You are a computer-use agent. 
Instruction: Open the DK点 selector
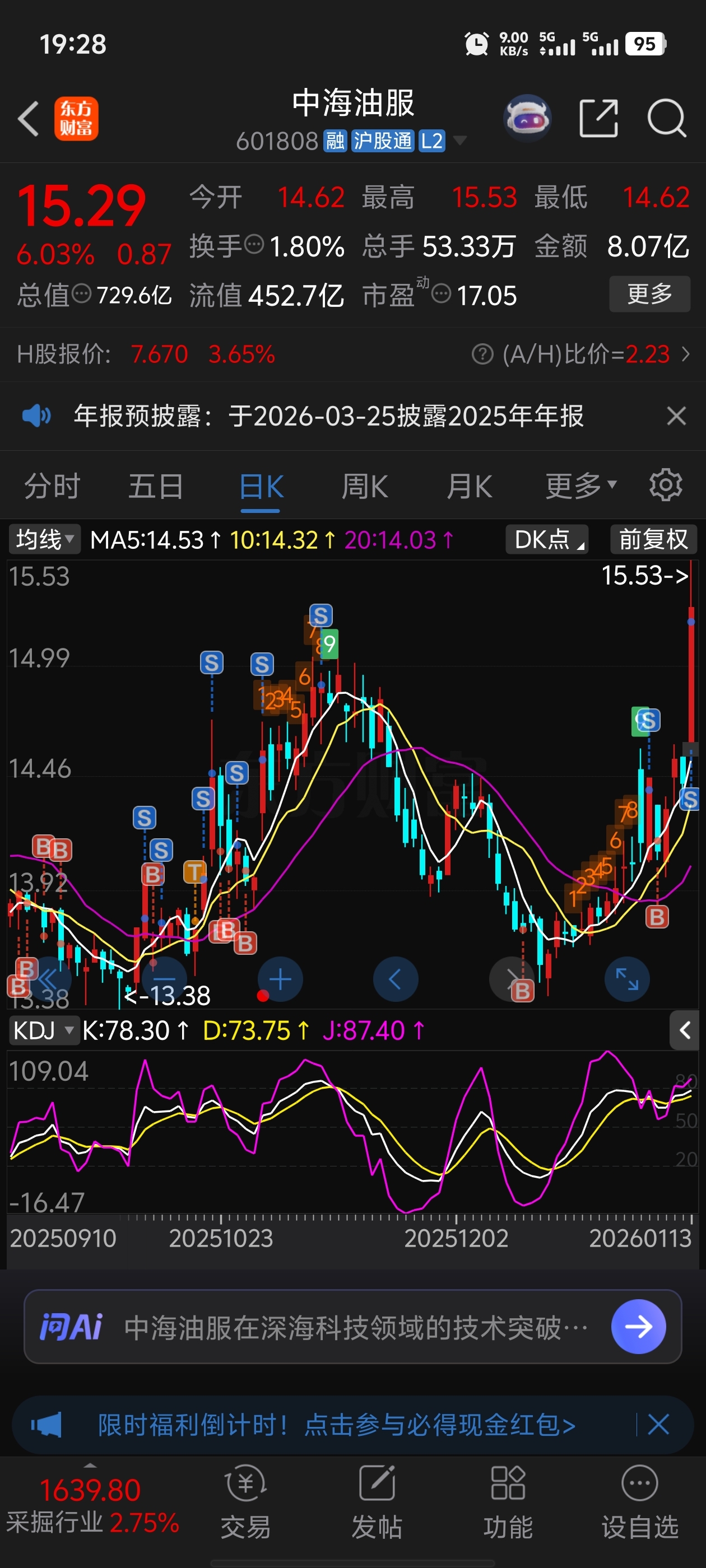pyautogui.click(x=547, y=539)
